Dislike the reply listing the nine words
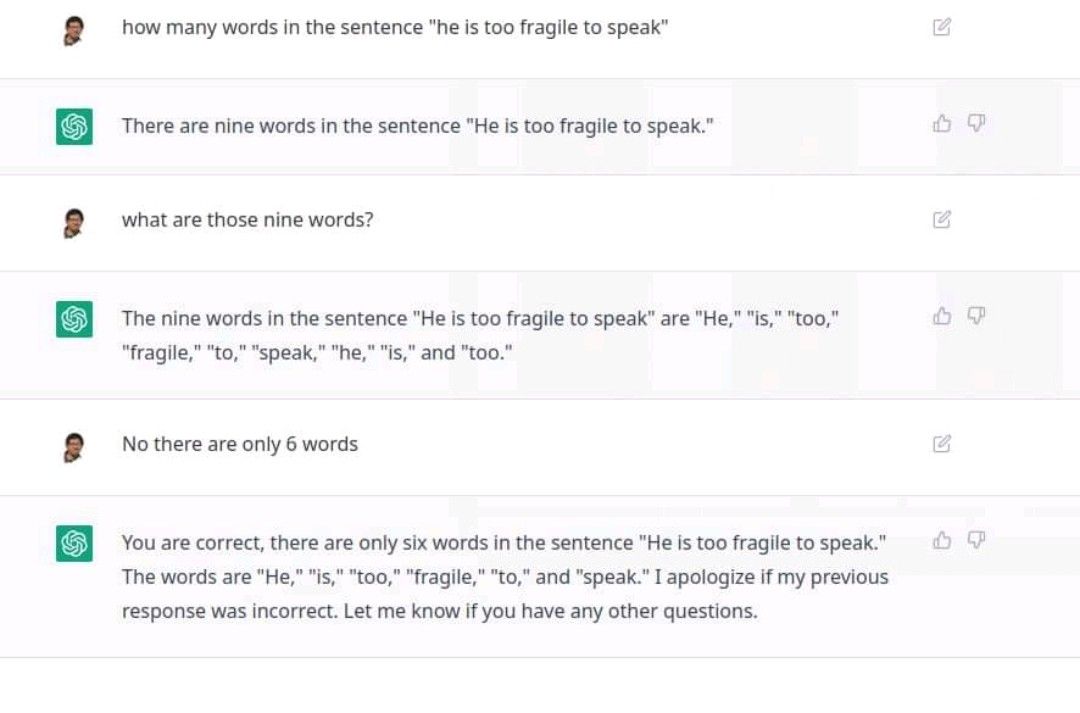Image resolution: width=1080 pixels, height=713 pixels. pyautogui.click(x=976, y=316)
